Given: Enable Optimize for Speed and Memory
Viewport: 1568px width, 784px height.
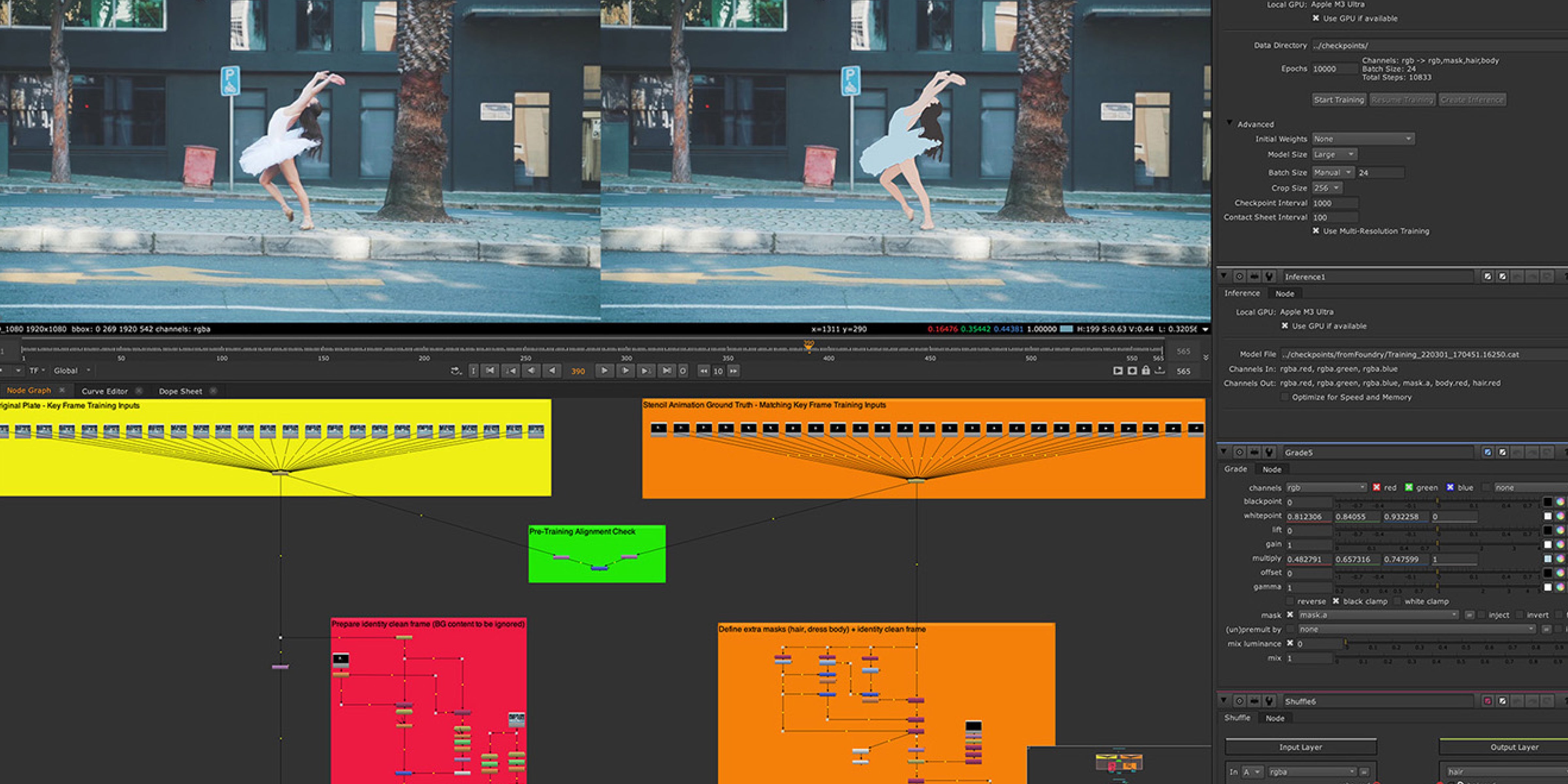Looking at the screenshot, I should click(1284, 398).
